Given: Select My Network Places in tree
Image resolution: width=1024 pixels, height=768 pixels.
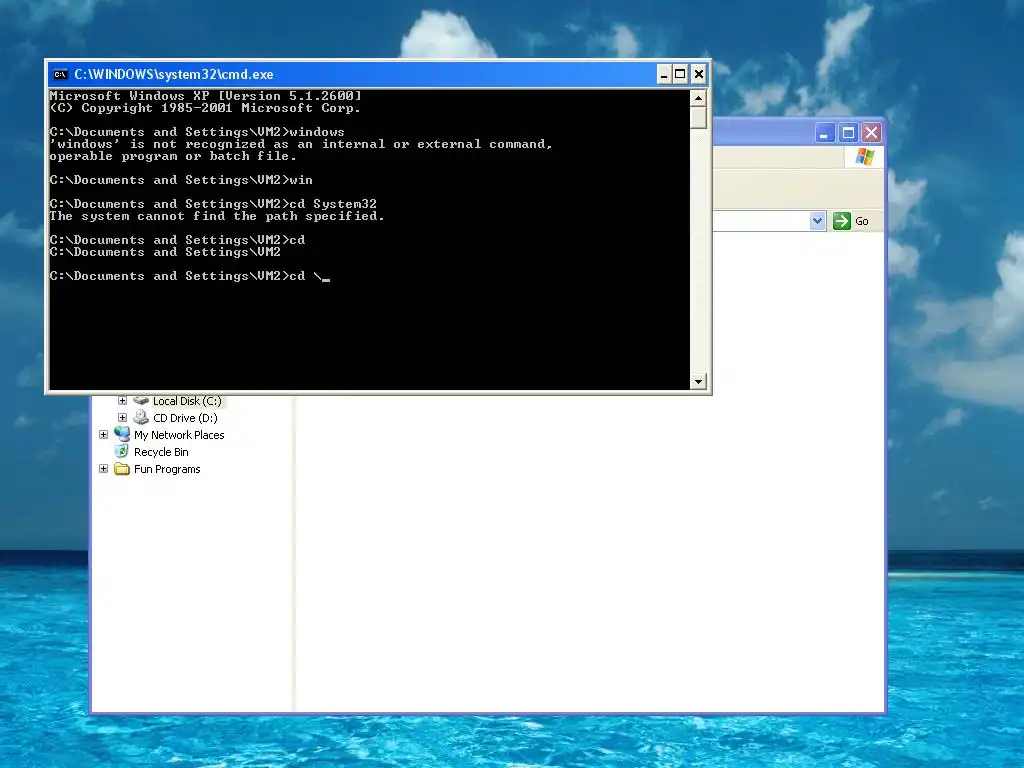Looking at the screenshot, I should coord(179,435).
